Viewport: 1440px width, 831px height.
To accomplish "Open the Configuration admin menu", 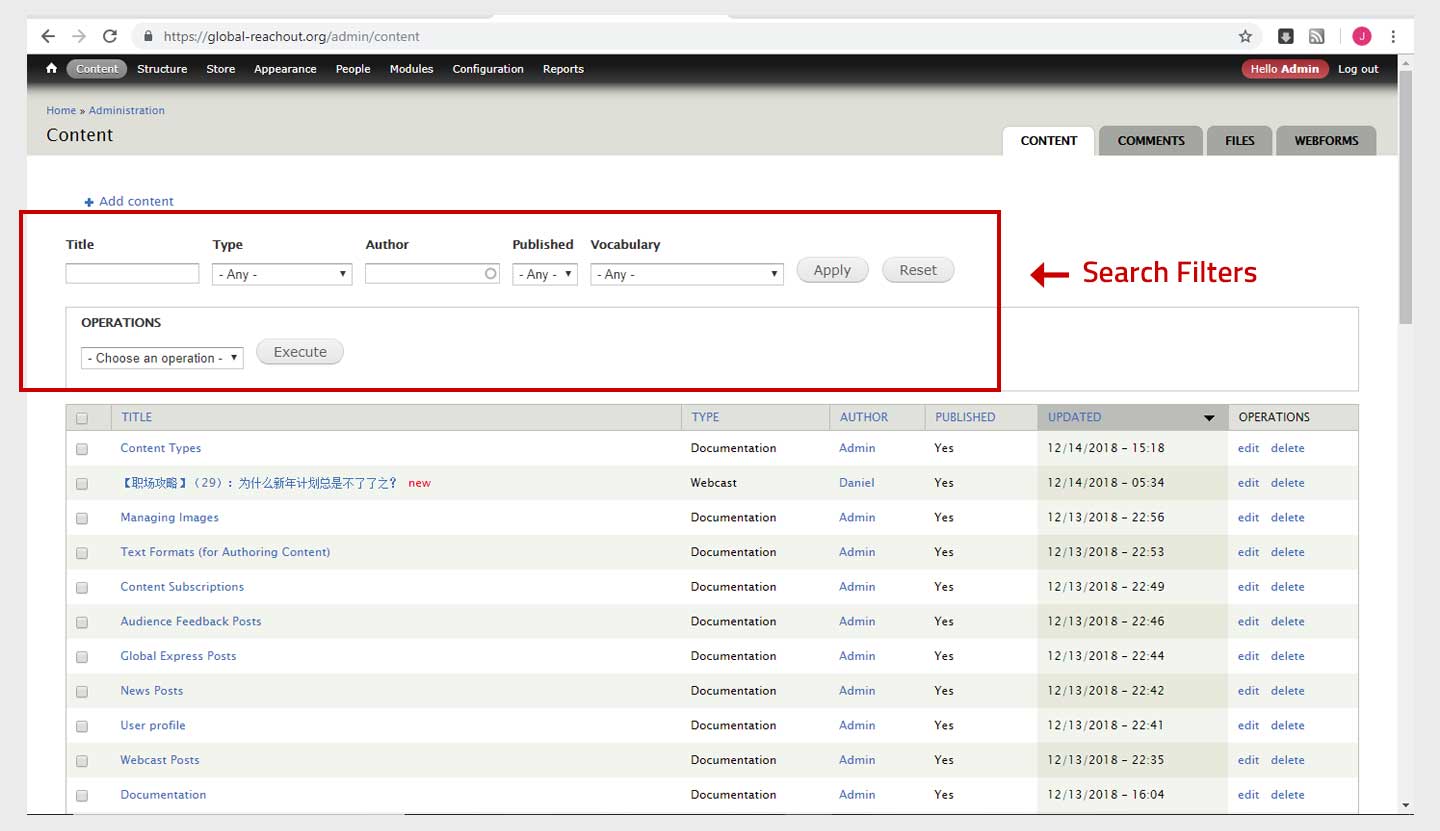I will (488, 69).
